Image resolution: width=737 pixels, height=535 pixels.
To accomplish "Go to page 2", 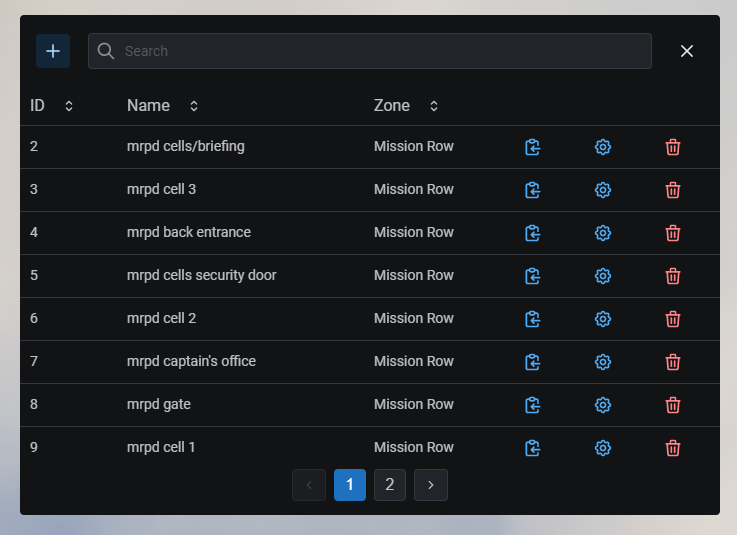I will click(390, 485).
